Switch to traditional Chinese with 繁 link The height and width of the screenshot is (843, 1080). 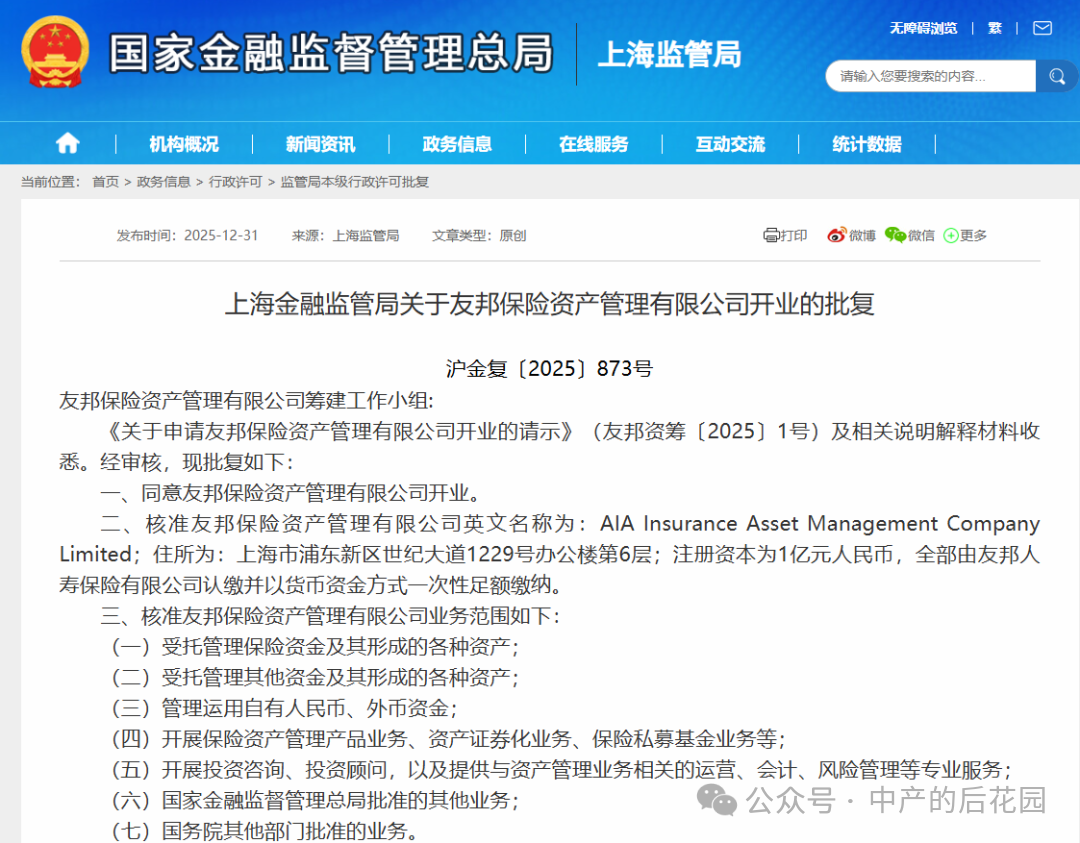point(995,28)
